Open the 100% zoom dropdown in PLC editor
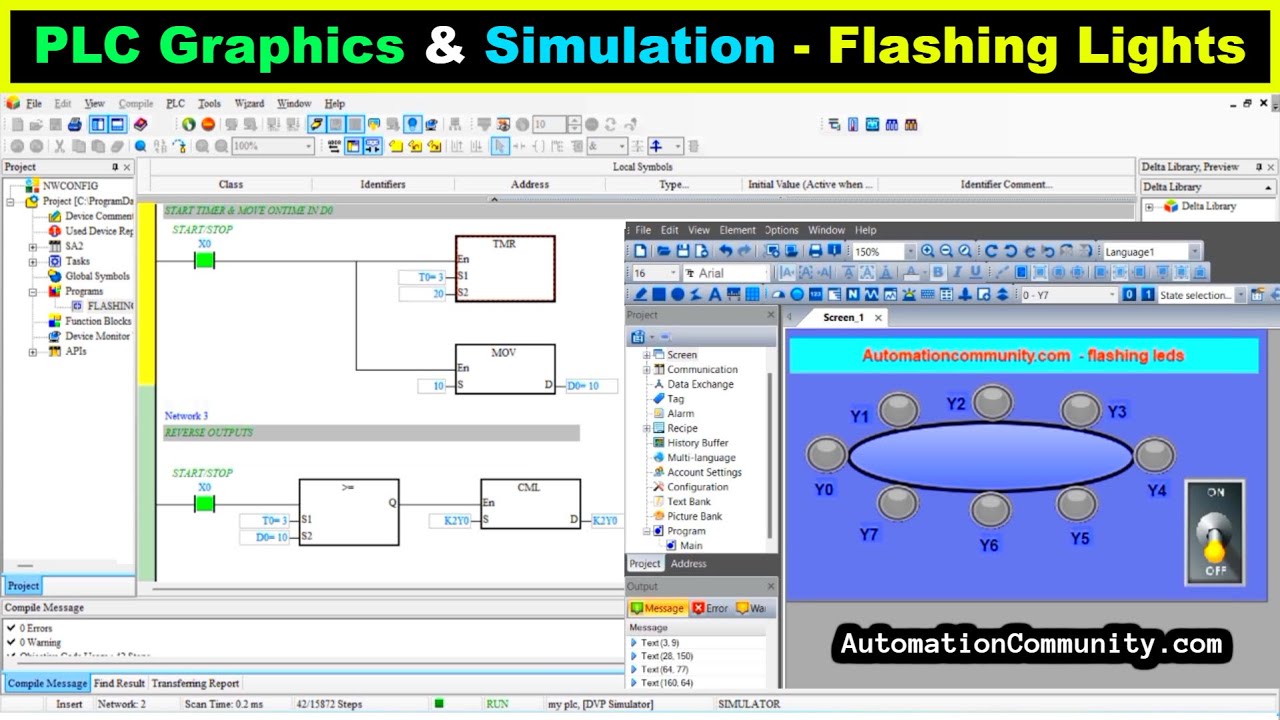The image size is (1280, 720). tap(307, 146)
